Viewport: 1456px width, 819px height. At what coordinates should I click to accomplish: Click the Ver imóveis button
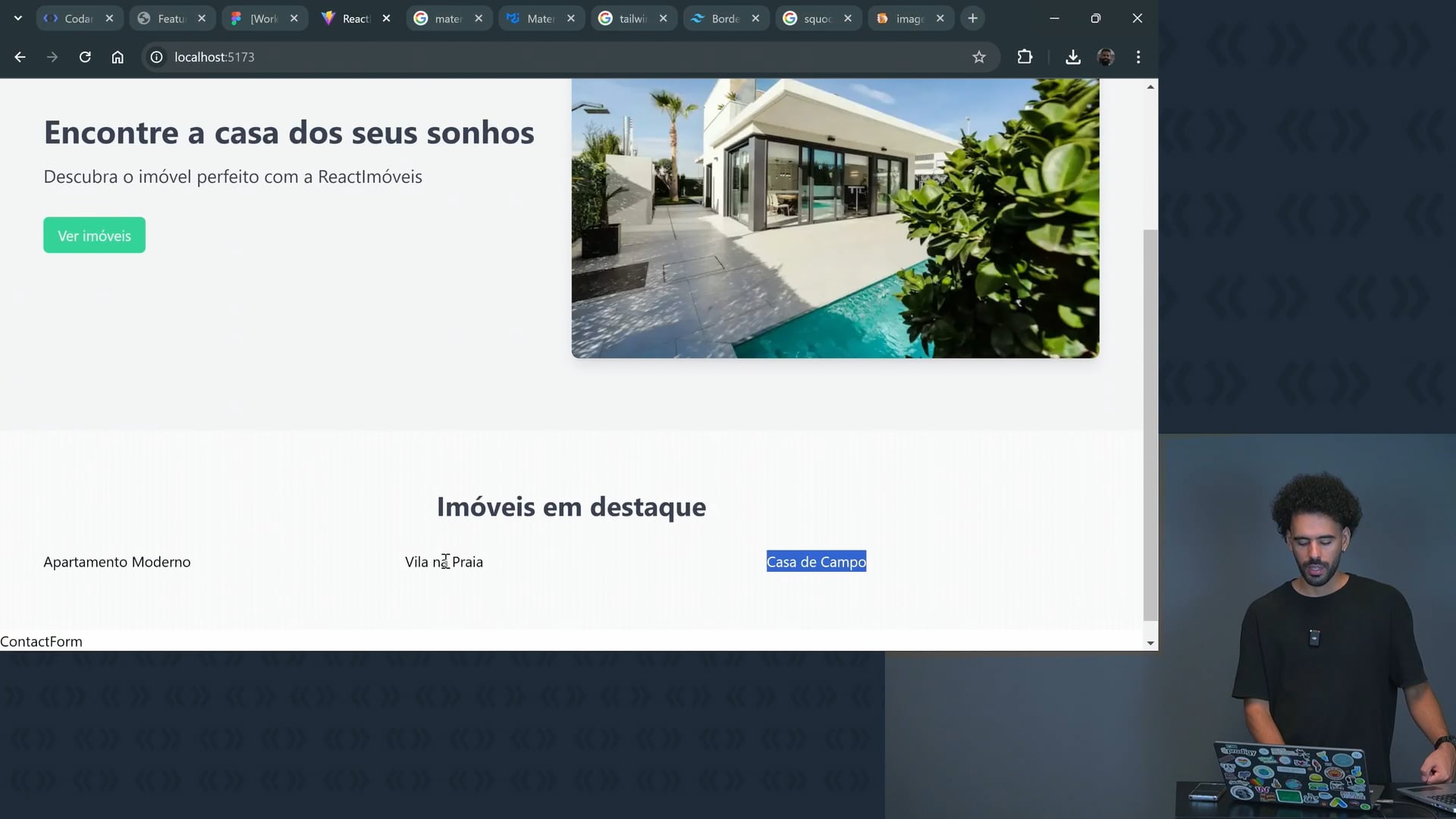click(94, 236)
